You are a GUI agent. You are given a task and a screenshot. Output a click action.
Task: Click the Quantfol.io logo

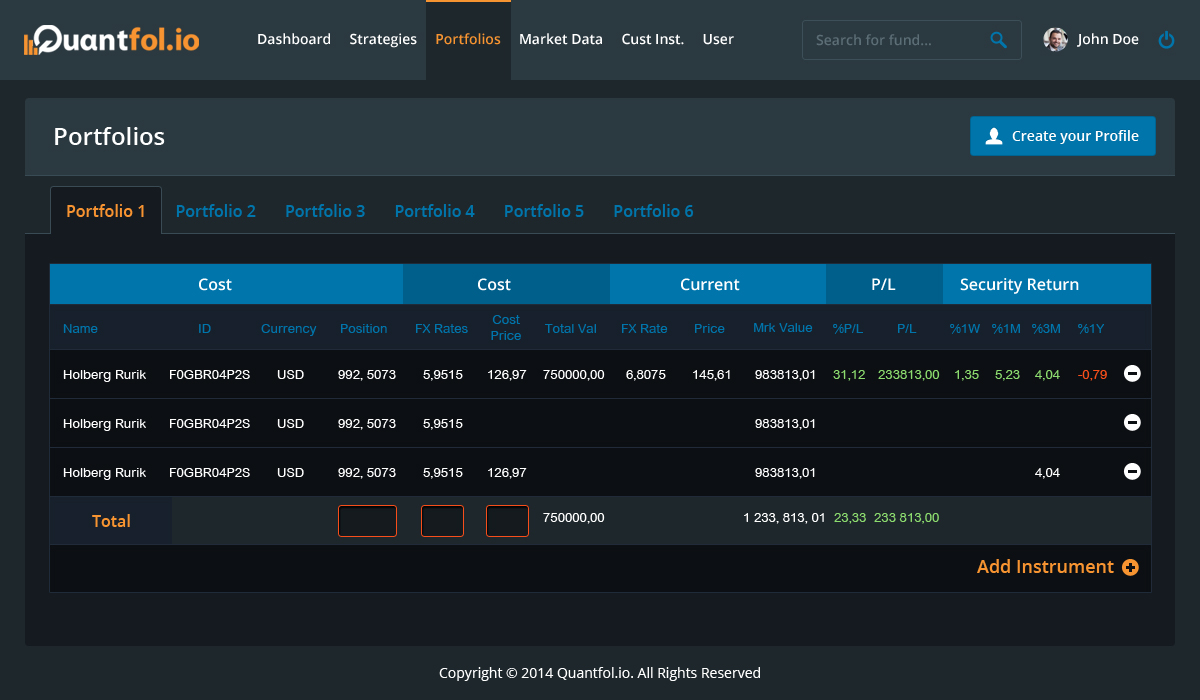[111, 40]
